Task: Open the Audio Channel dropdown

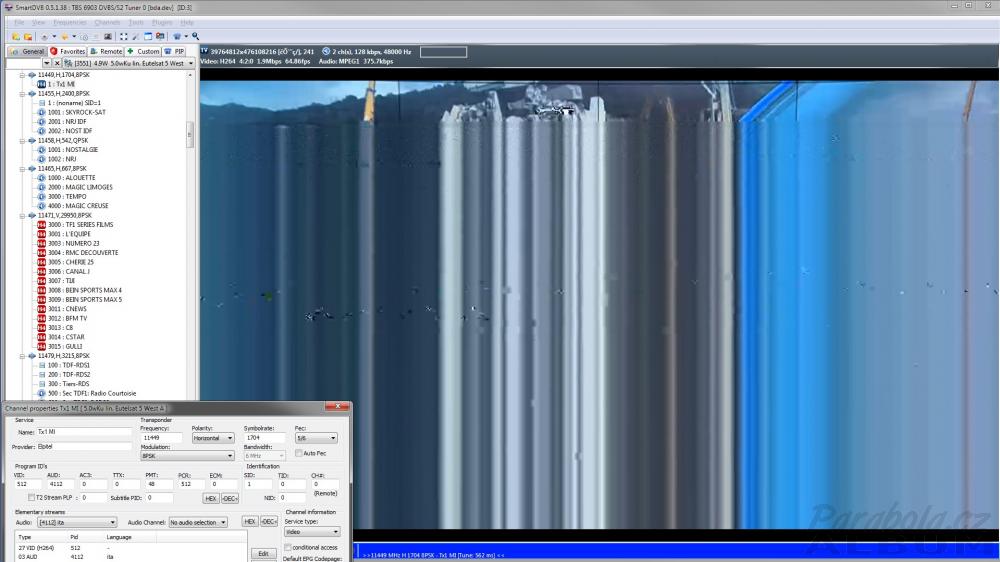Action: pos(198,522)
